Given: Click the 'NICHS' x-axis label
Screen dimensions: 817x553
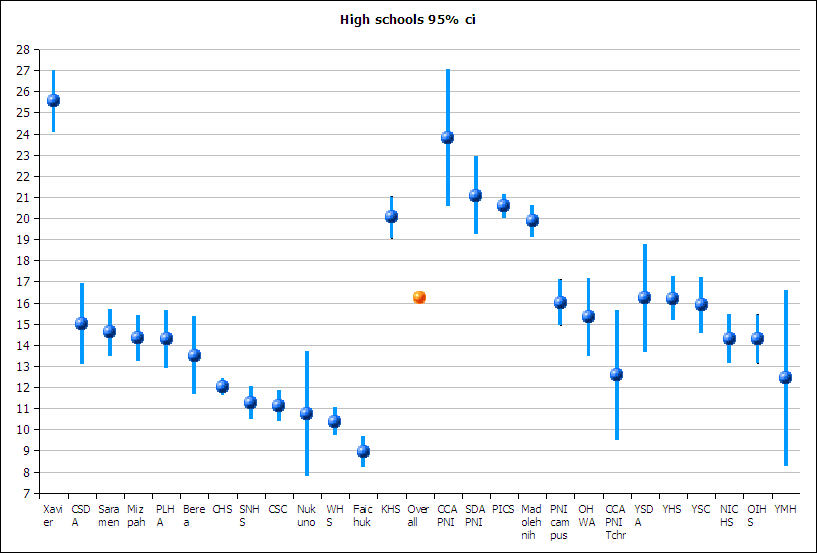Looking at the screenshot, I should point(728,515).
